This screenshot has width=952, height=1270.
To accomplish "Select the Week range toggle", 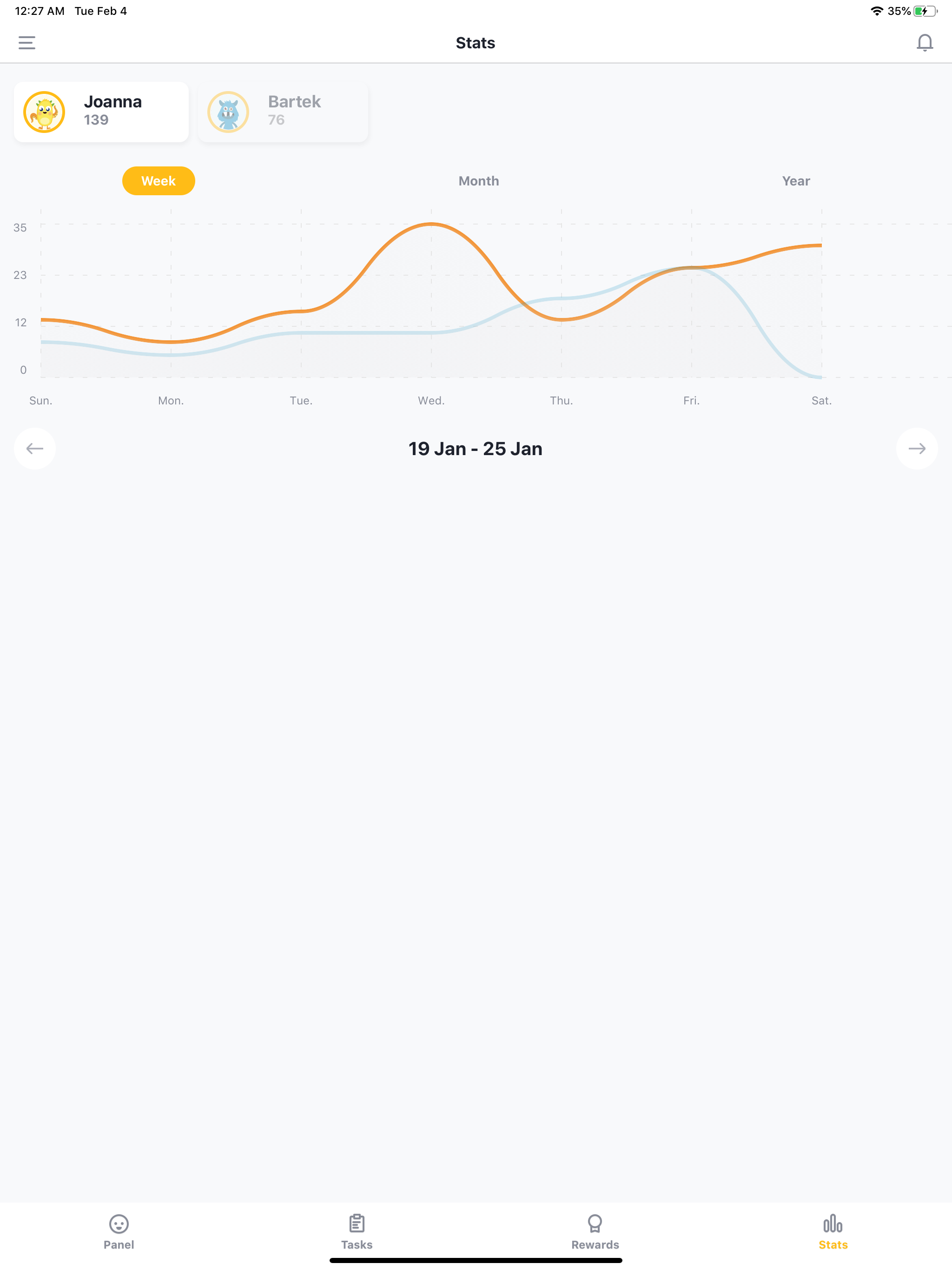I will (159, 181).
